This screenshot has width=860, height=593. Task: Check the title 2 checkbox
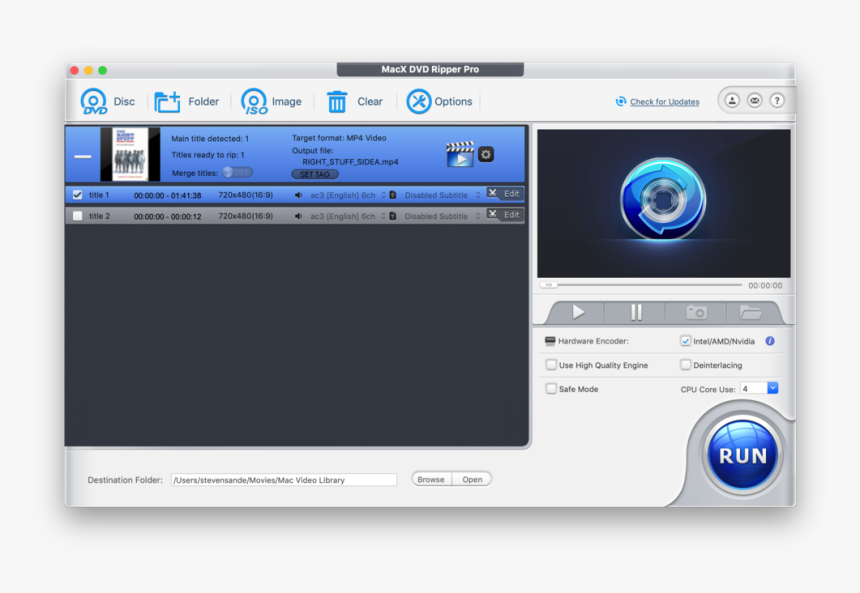click(77, 216)
